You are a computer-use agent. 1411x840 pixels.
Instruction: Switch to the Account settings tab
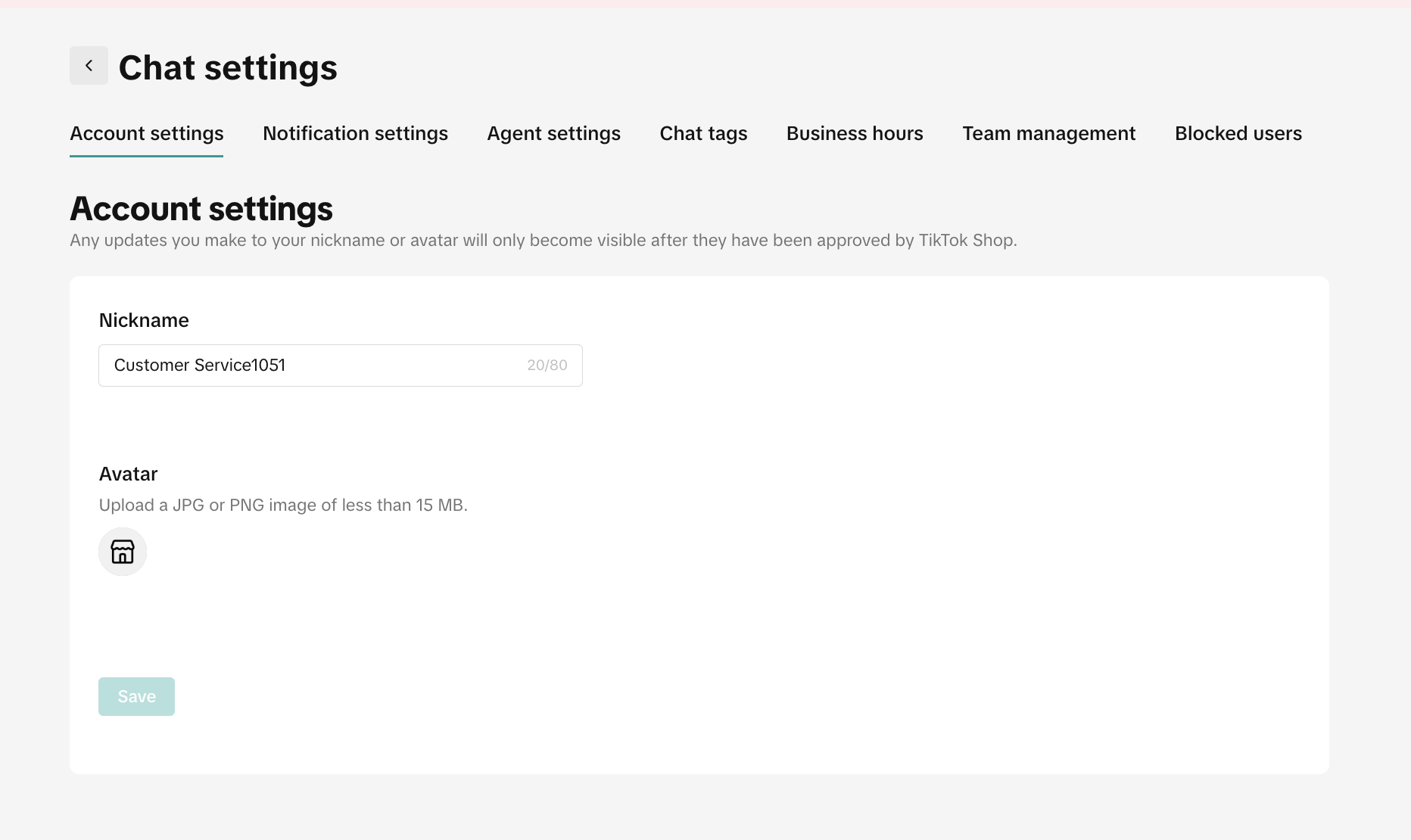tap(147, 134)
